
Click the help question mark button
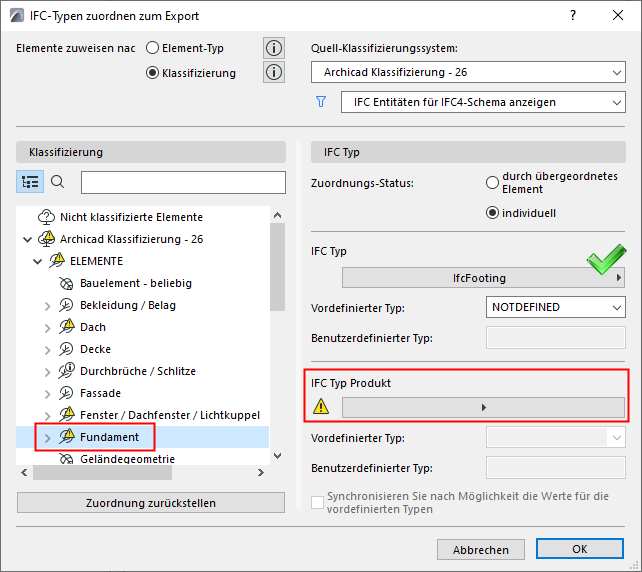[573, 16]
